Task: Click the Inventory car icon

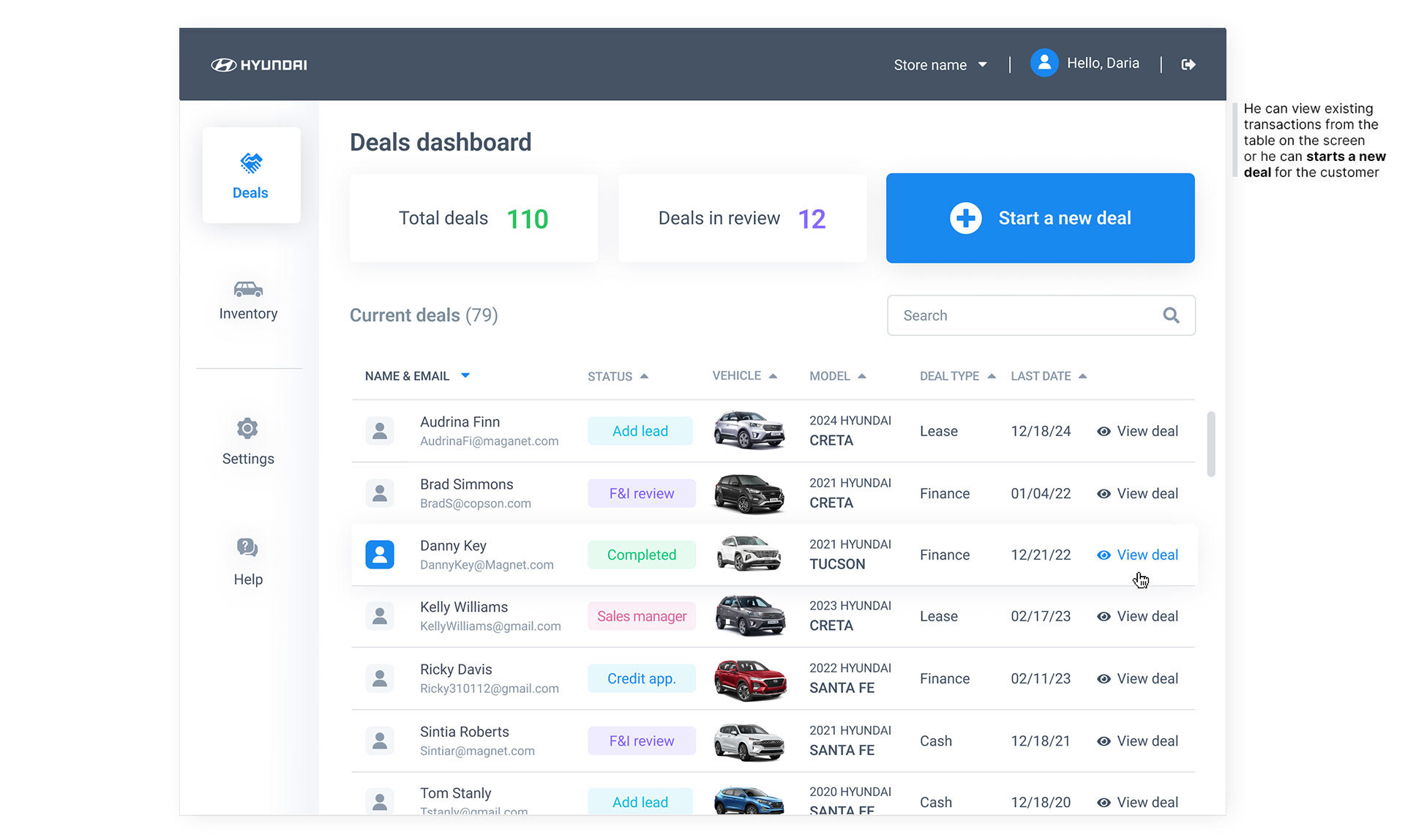Action: point(248,290)
